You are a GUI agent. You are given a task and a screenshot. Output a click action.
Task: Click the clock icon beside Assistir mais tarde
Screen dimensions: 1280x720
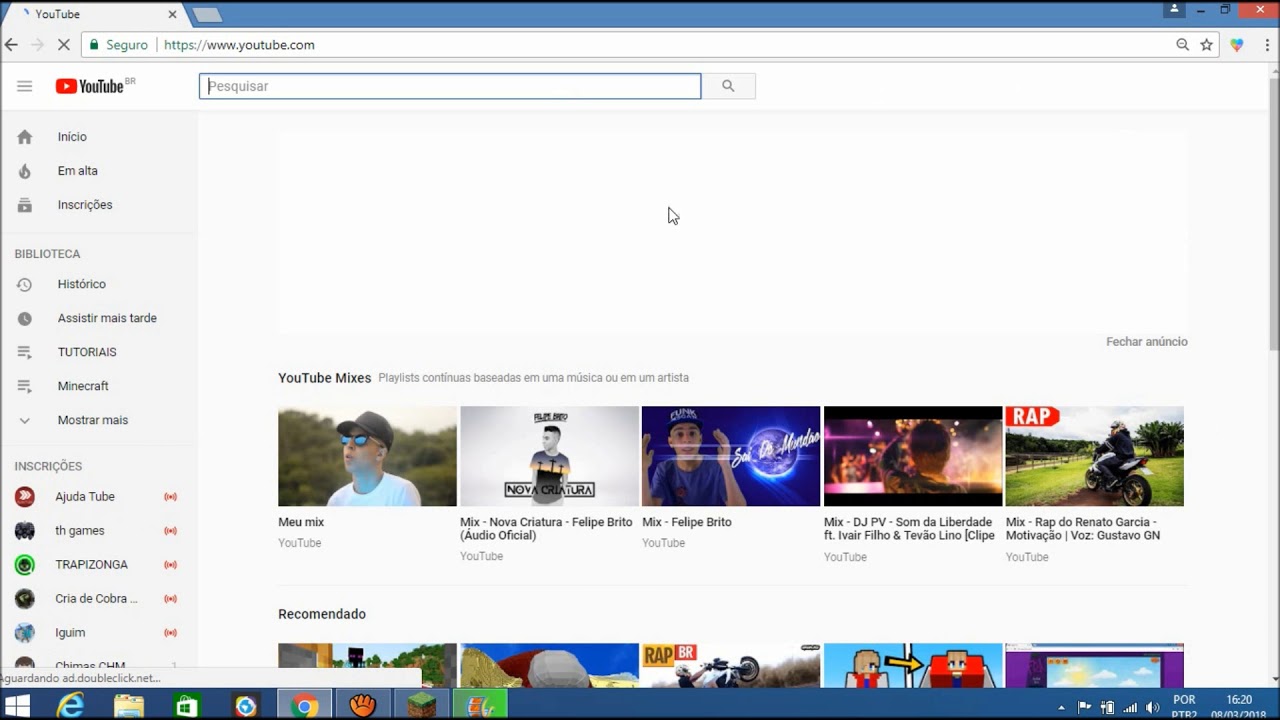tap(24, 318)
